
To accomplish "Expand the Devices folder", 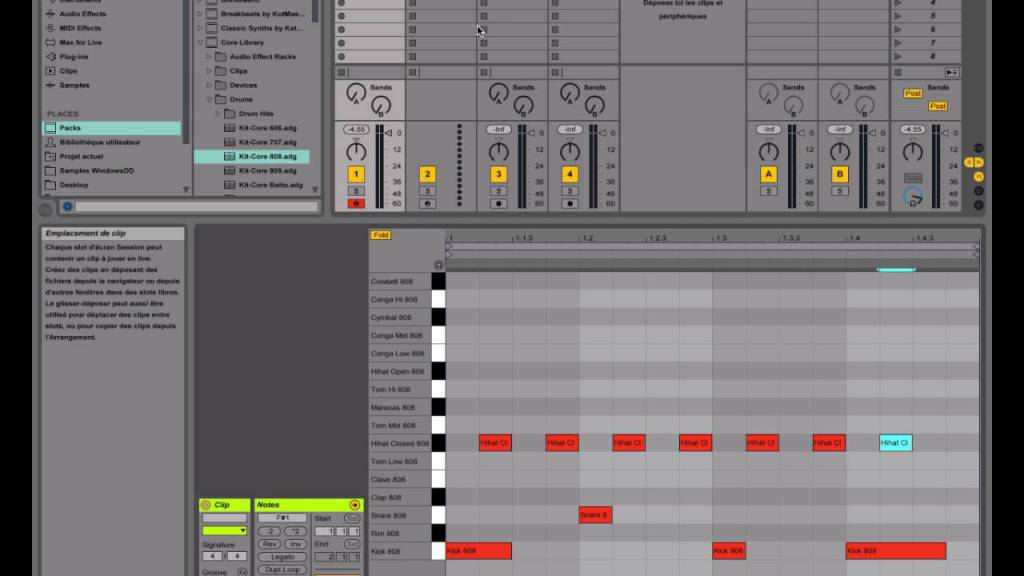I will [209, 86].
